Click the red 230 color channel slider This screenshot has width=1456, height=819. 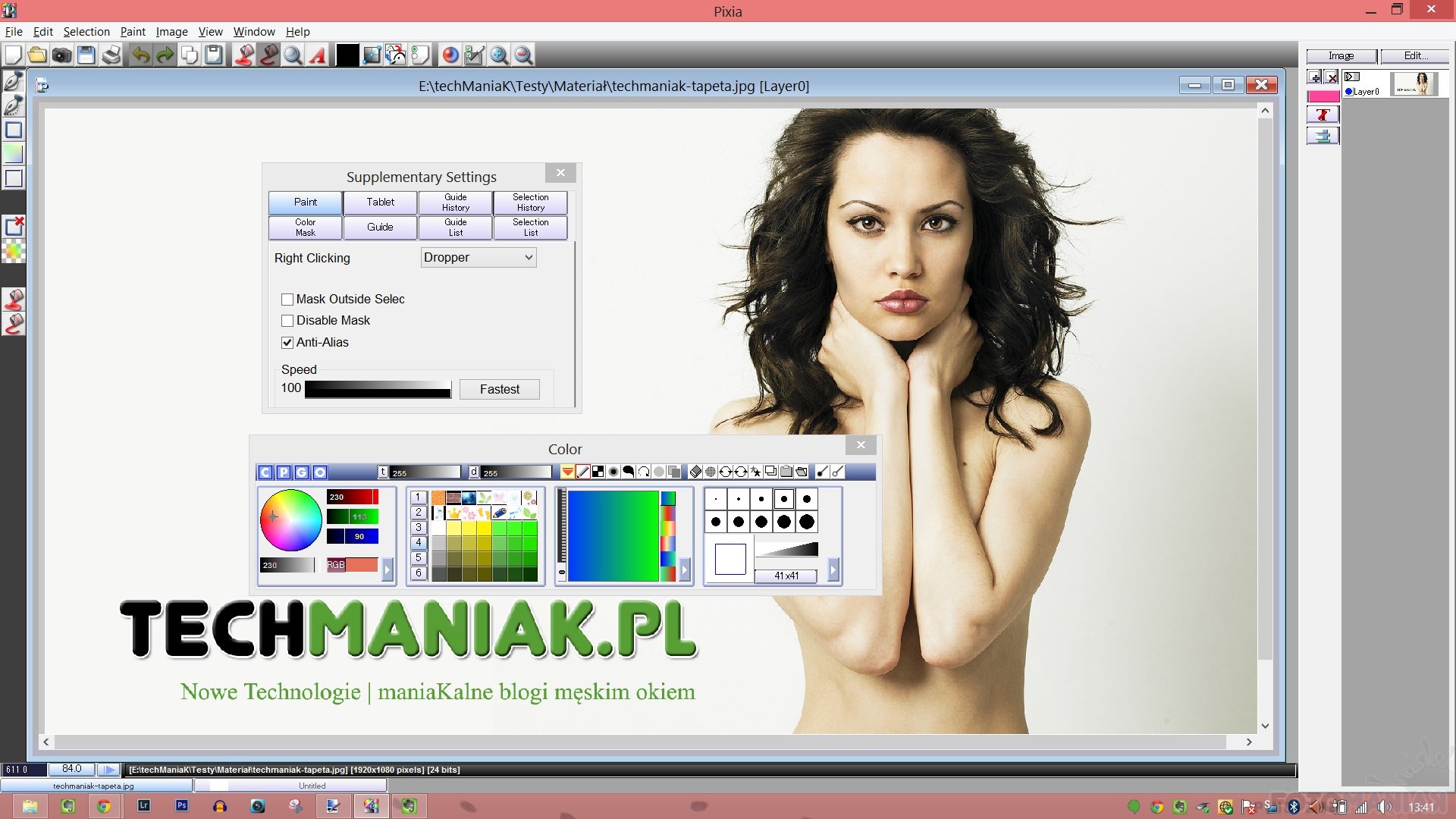pos(353,497)
